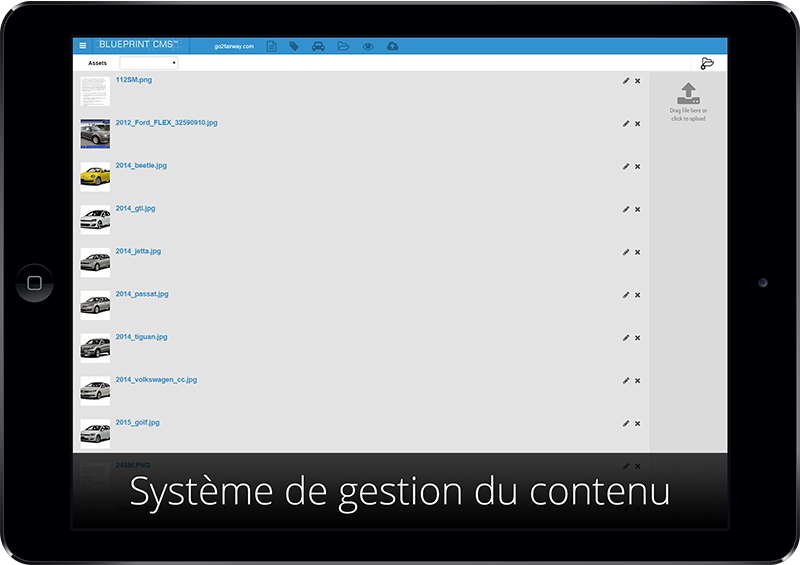This screenshot has width=800, height=565.
Task: Edit the 2014_passat.jpg asset
Action: click(x=626, y=295)
